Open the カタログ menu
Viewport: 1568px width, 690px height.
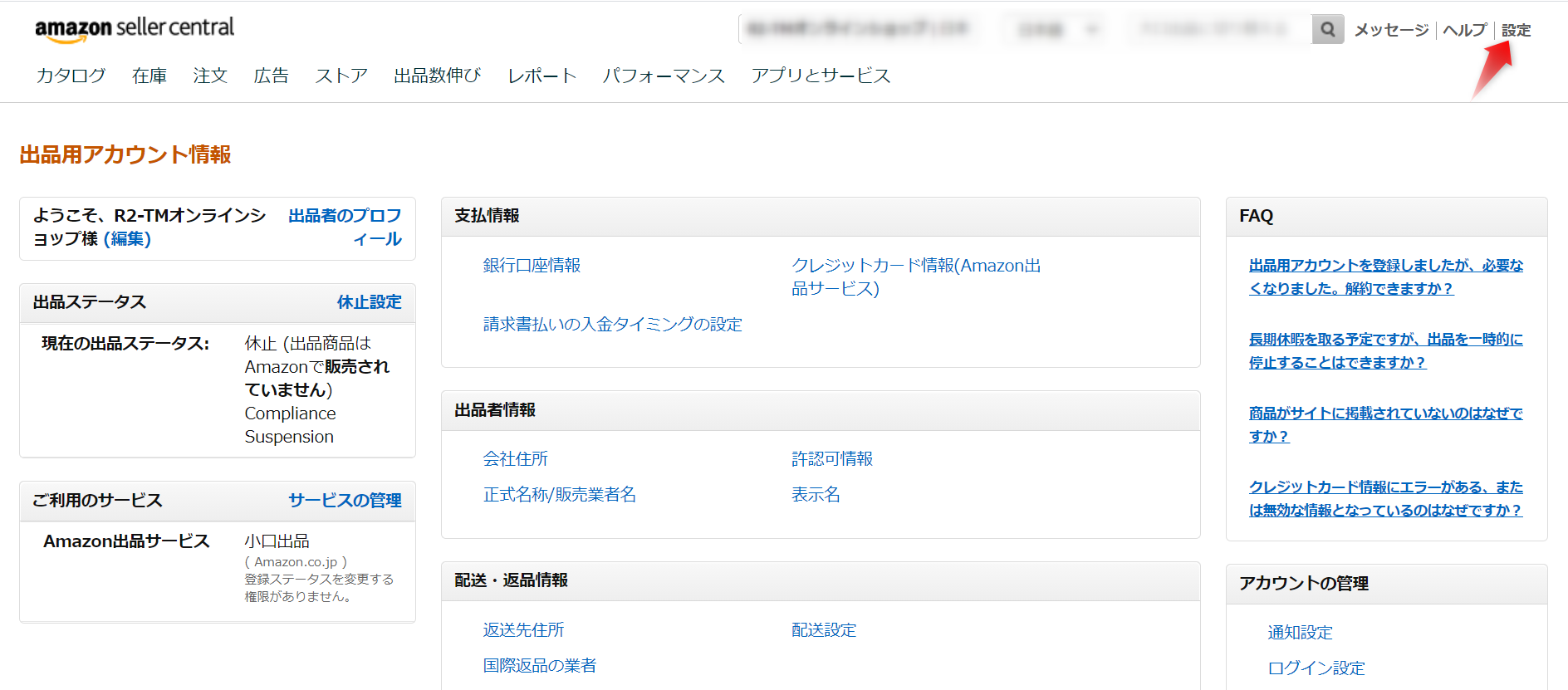(x=71, y=76)
